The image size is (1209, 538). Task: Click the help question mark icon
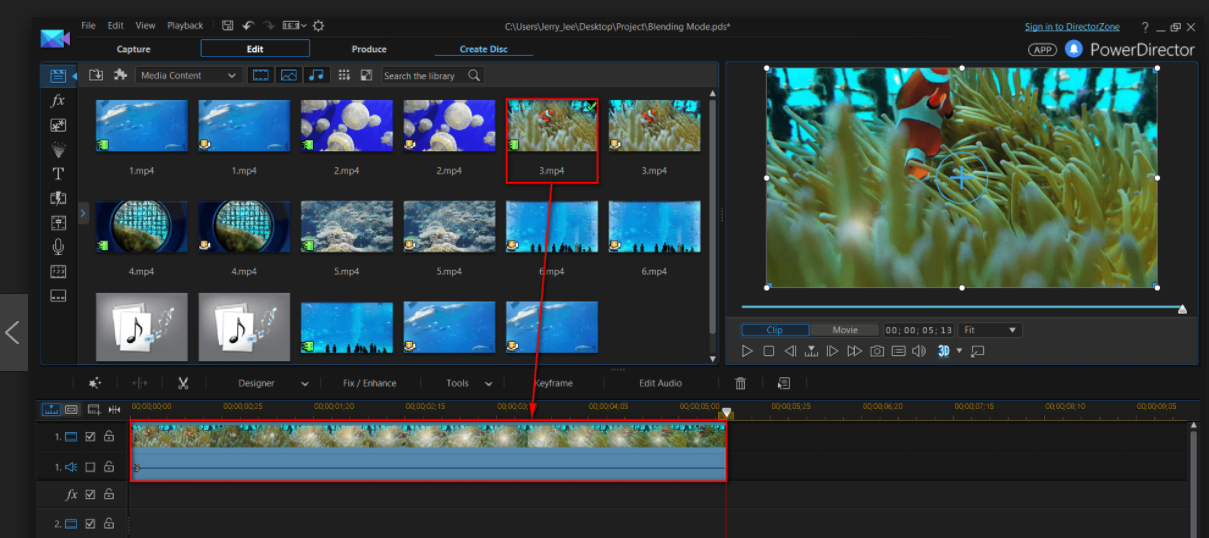click(x=1145, y=27)
